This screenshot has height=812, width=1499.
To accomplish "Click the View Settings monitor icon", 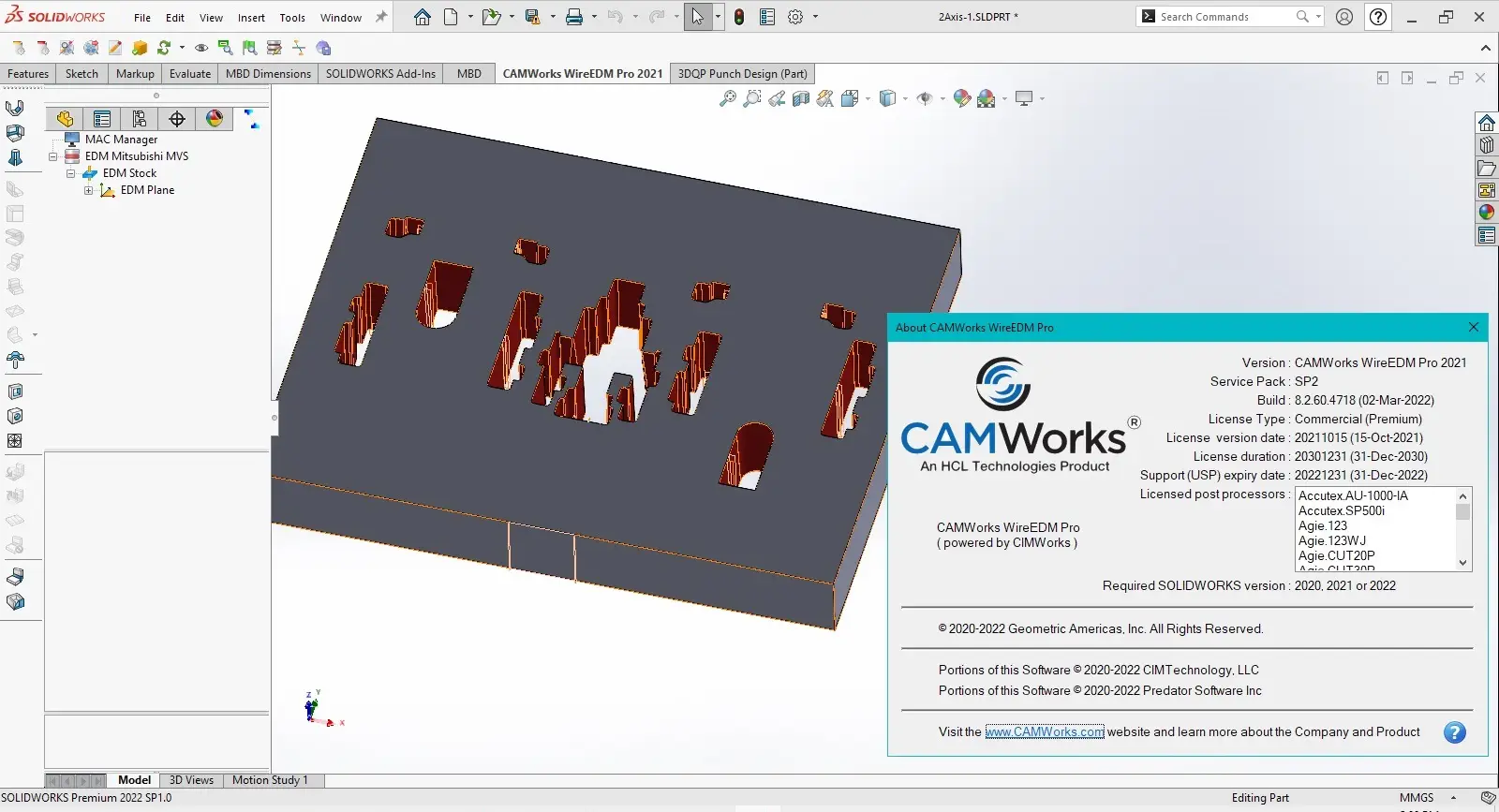I will coord(1024,98).
